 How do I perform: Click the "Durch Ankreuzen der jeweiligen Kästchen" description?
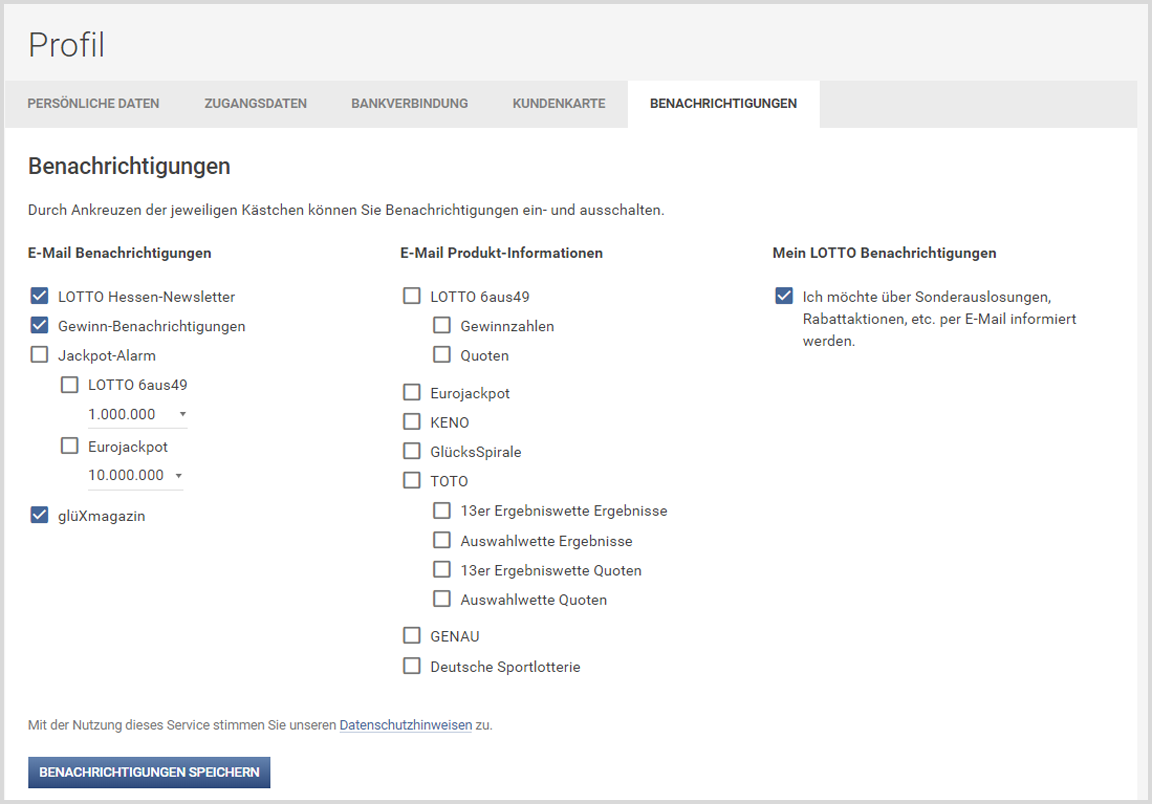point(346,210)
